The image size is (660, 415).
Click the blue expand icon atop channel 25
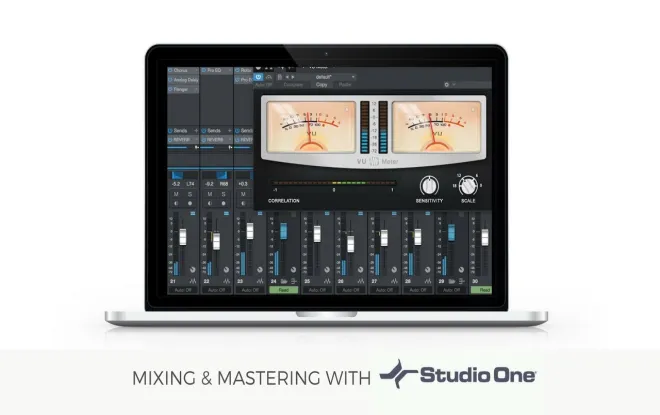point(327,214)
